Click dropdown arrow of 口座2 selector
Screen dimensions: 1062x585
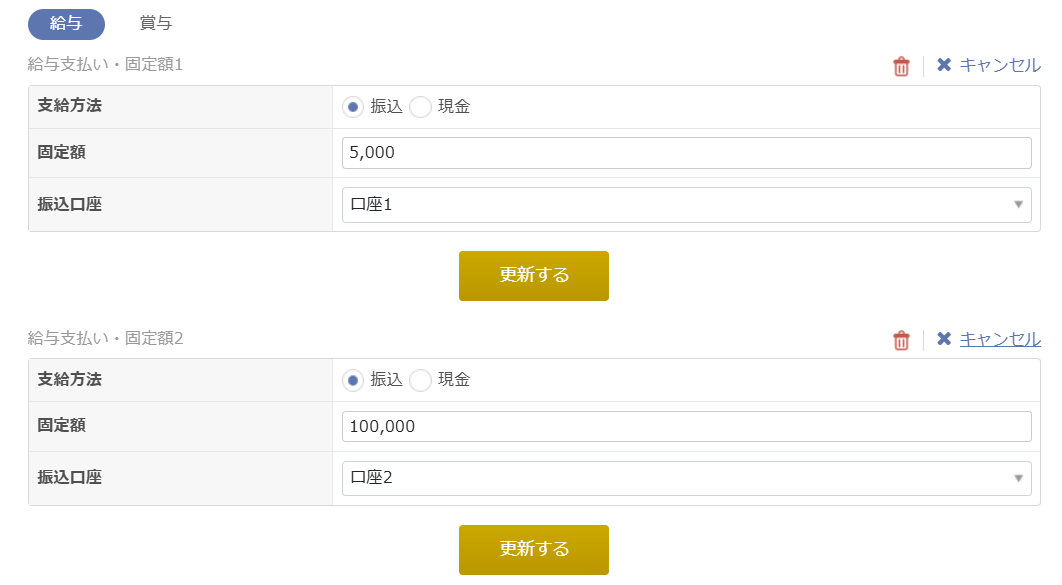pyautogui.click(x=1018, y=478)
